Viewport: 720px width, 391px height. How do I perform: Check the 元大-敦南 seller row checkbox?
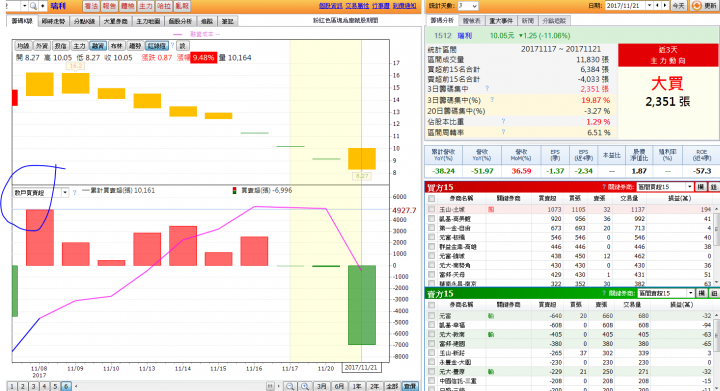(x=432, y=335)
